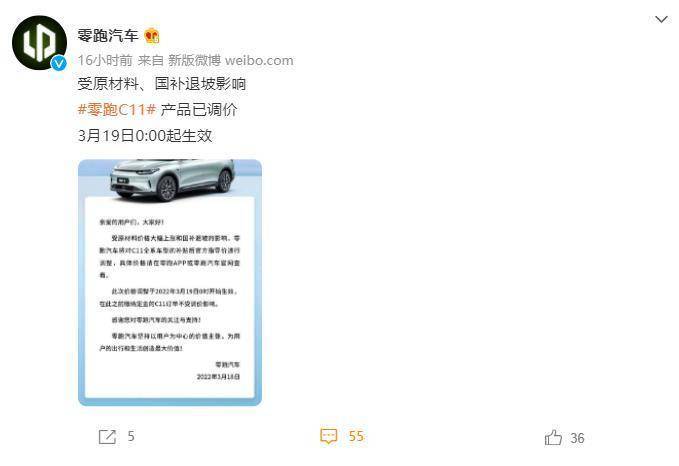Click the comment bubble icon
Image resolution: width=679 pixels, height=466 pixels.
point(329,436)
